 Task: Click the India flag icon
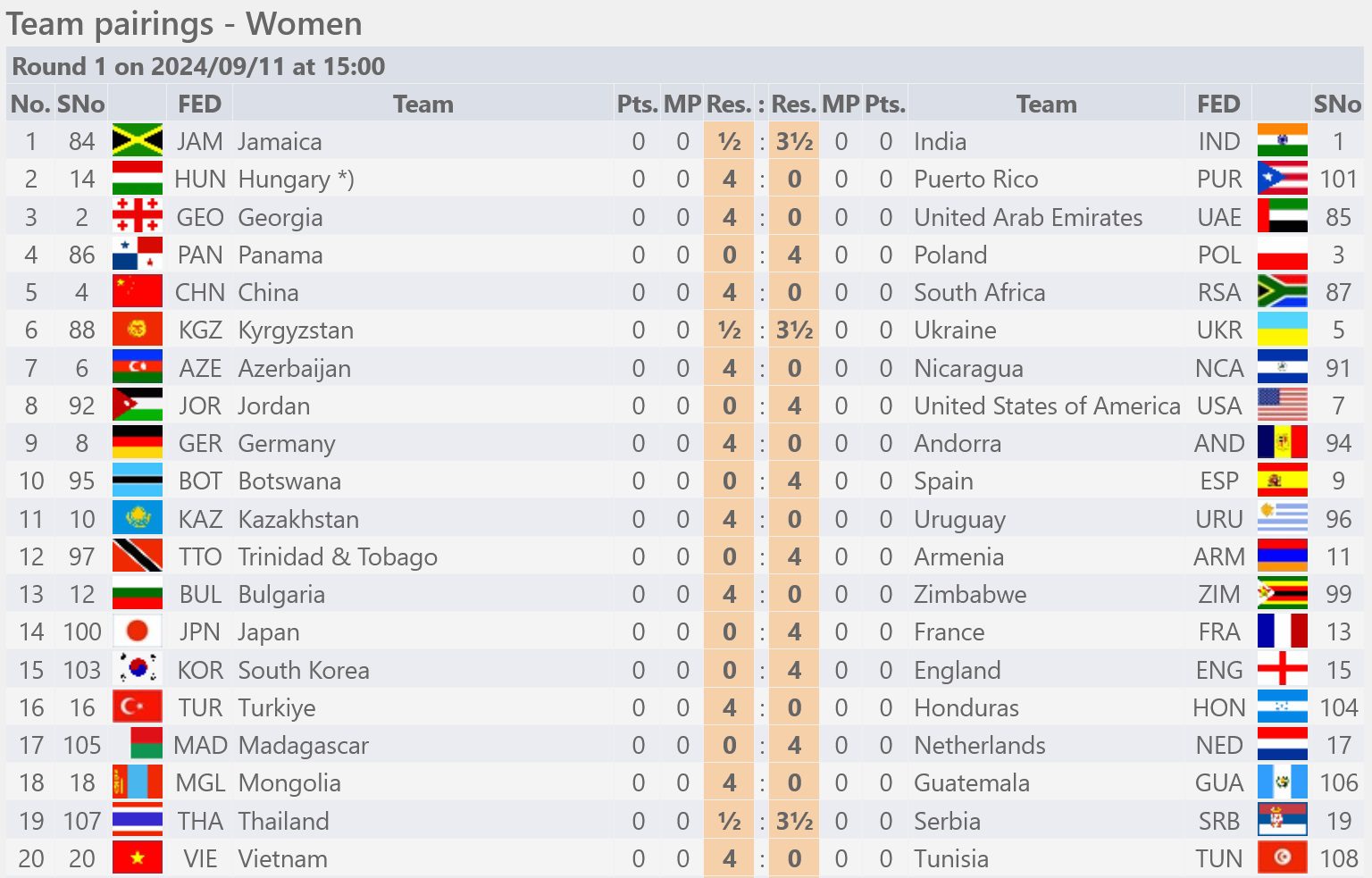coord(1282,141)
